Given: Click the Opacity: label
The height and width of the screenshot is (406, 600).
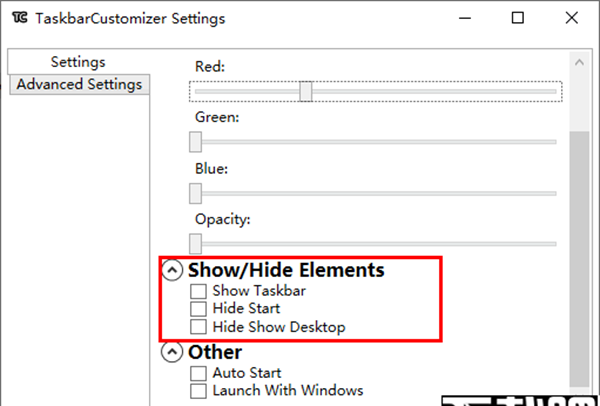Looking at the screenshot, I should tap(222, 220).
